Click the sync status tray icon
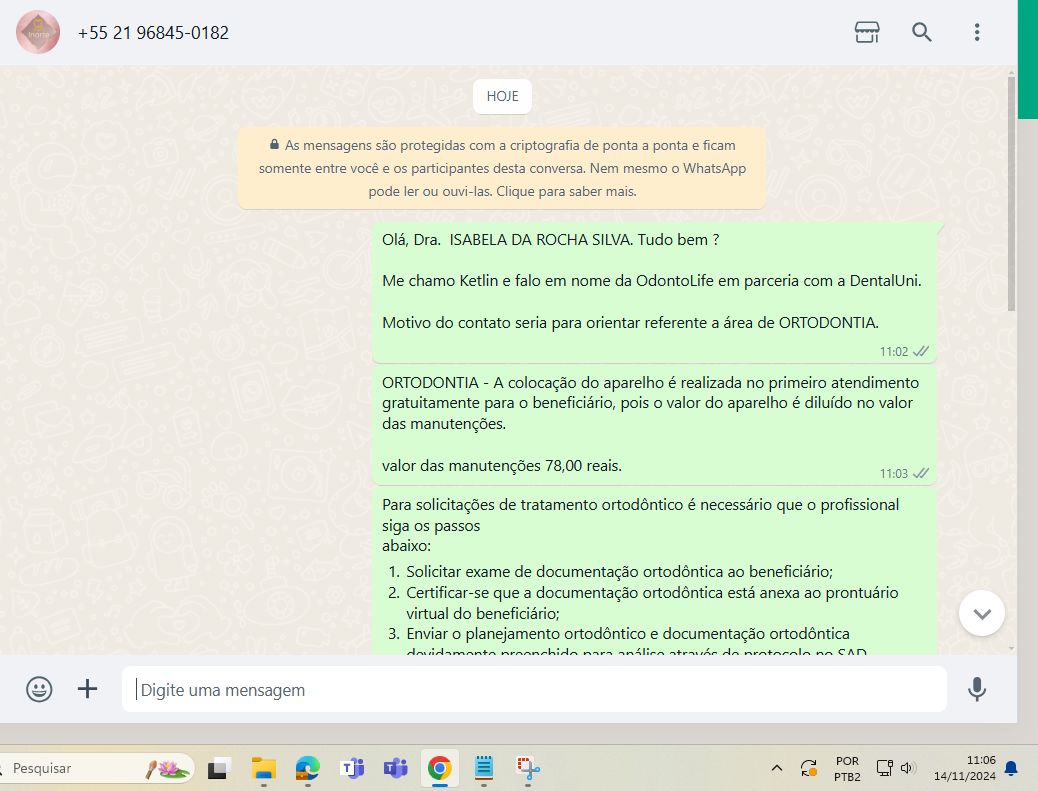This screenshot has width=1038, height=791. [808, 768]
